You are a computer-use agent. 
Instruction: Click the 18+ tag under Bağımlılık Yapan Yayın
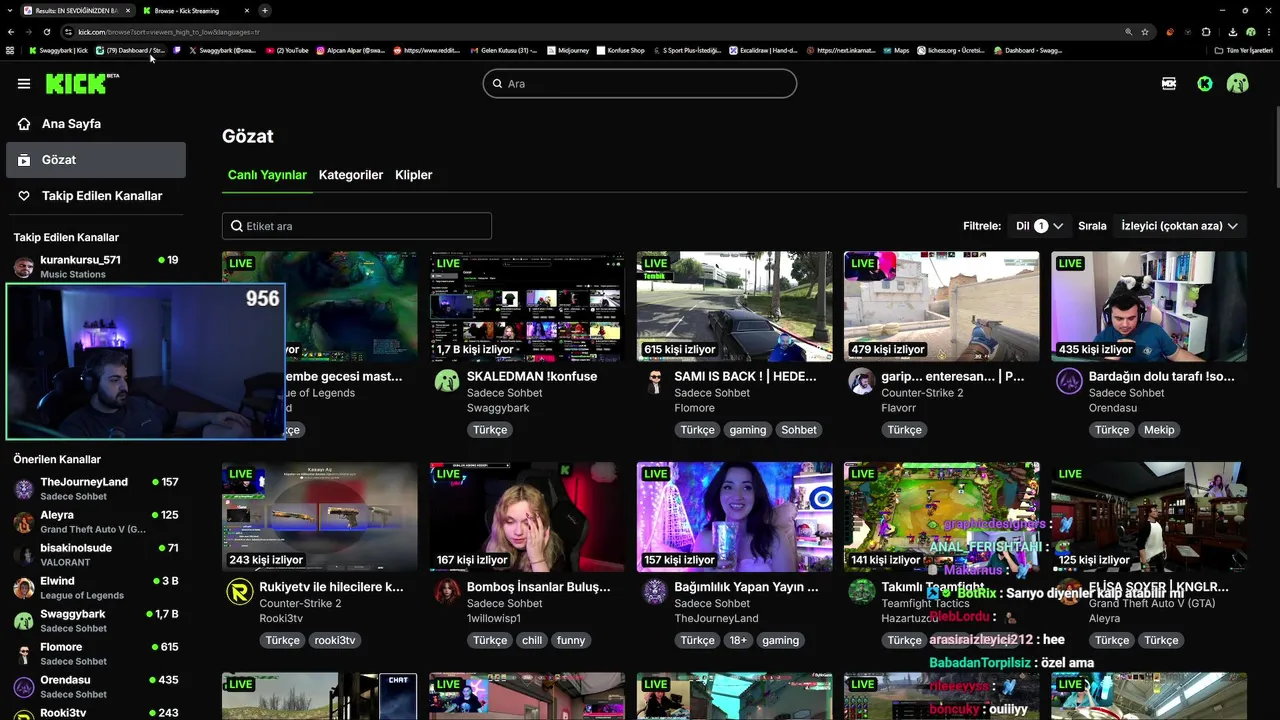click(x=738, y=640)
